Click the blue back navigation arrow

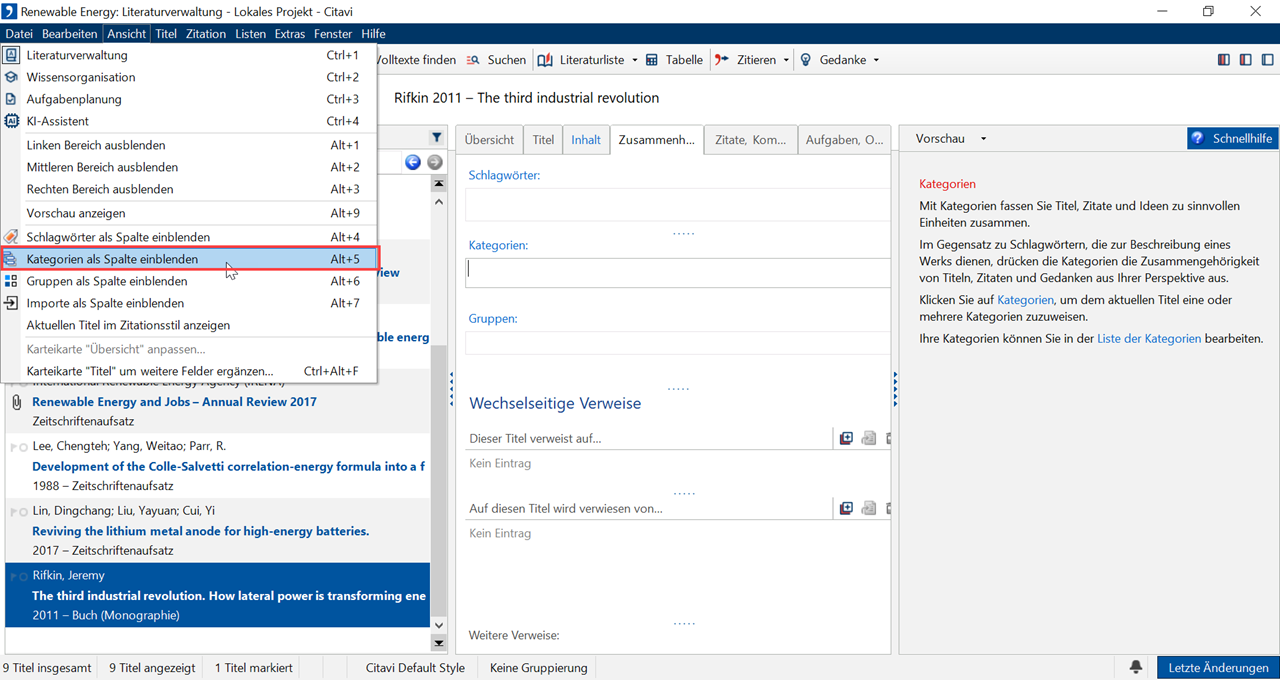coord(413,162)
